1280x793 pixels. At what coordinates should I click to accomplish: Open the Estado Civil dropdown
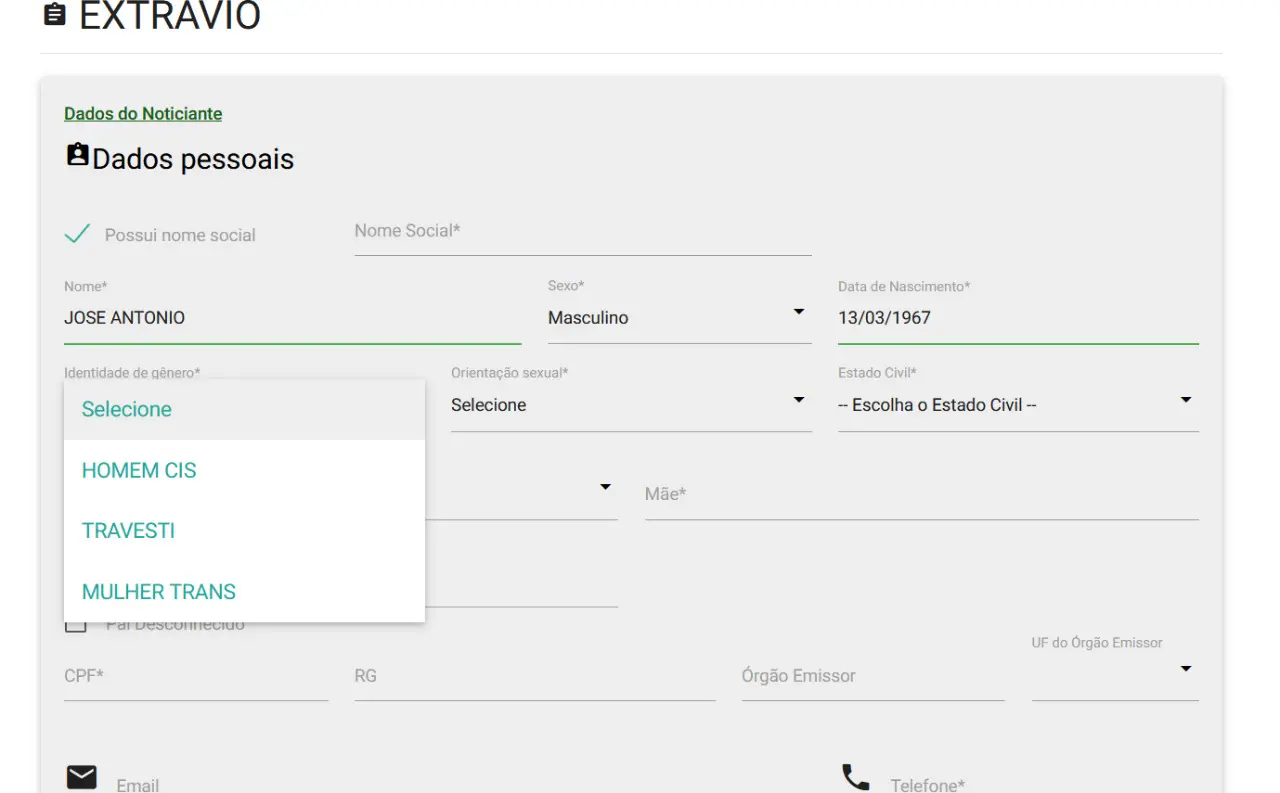tap(1017, 405)
